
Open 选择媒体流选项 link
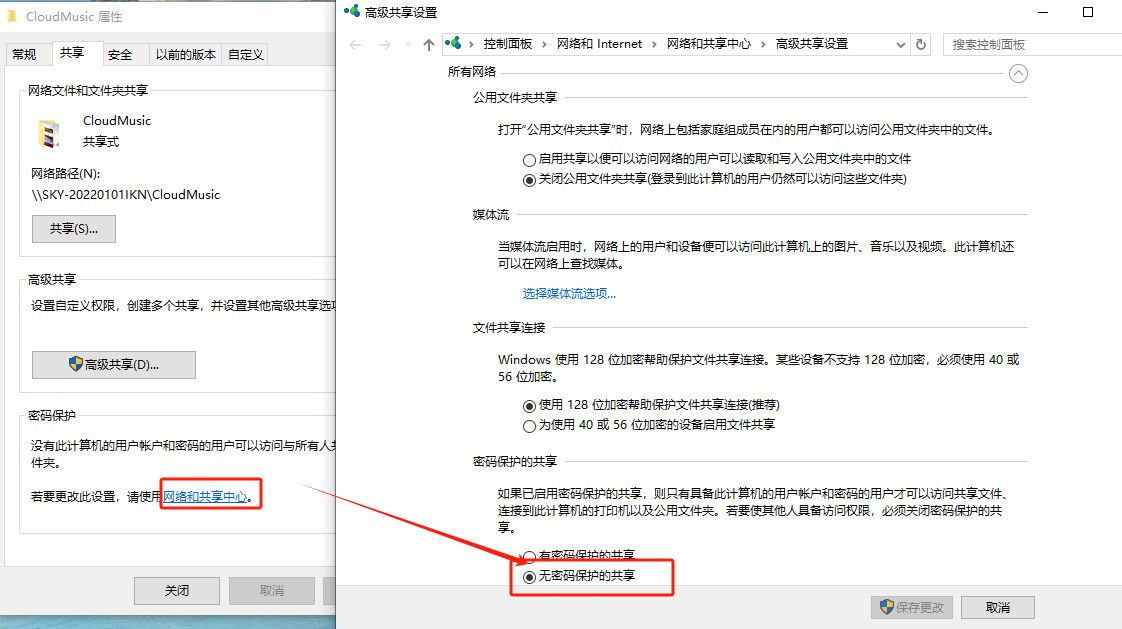coord(569,294)
